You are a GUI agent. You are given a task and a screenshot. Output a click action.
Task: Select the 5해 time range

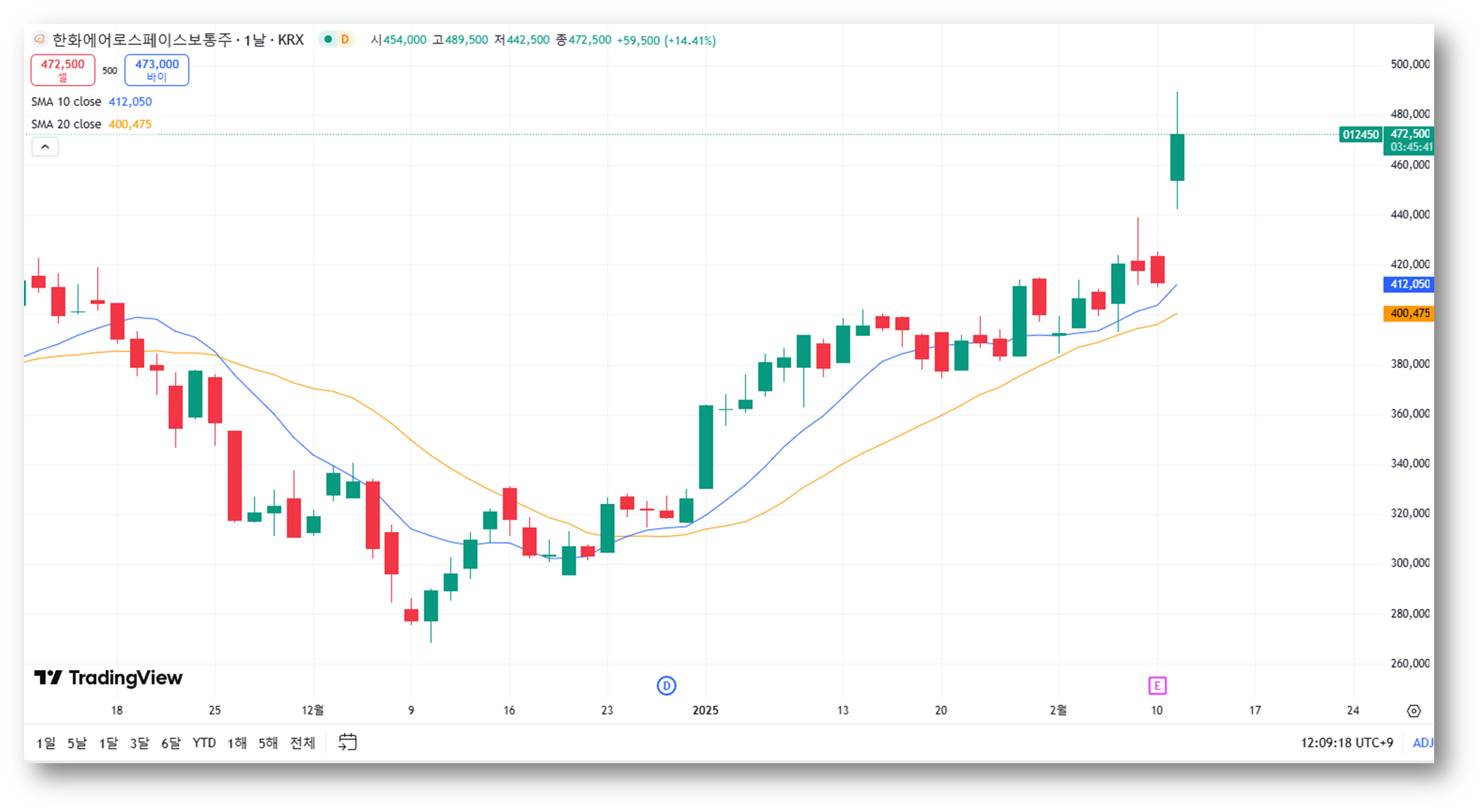click(267, 743)
